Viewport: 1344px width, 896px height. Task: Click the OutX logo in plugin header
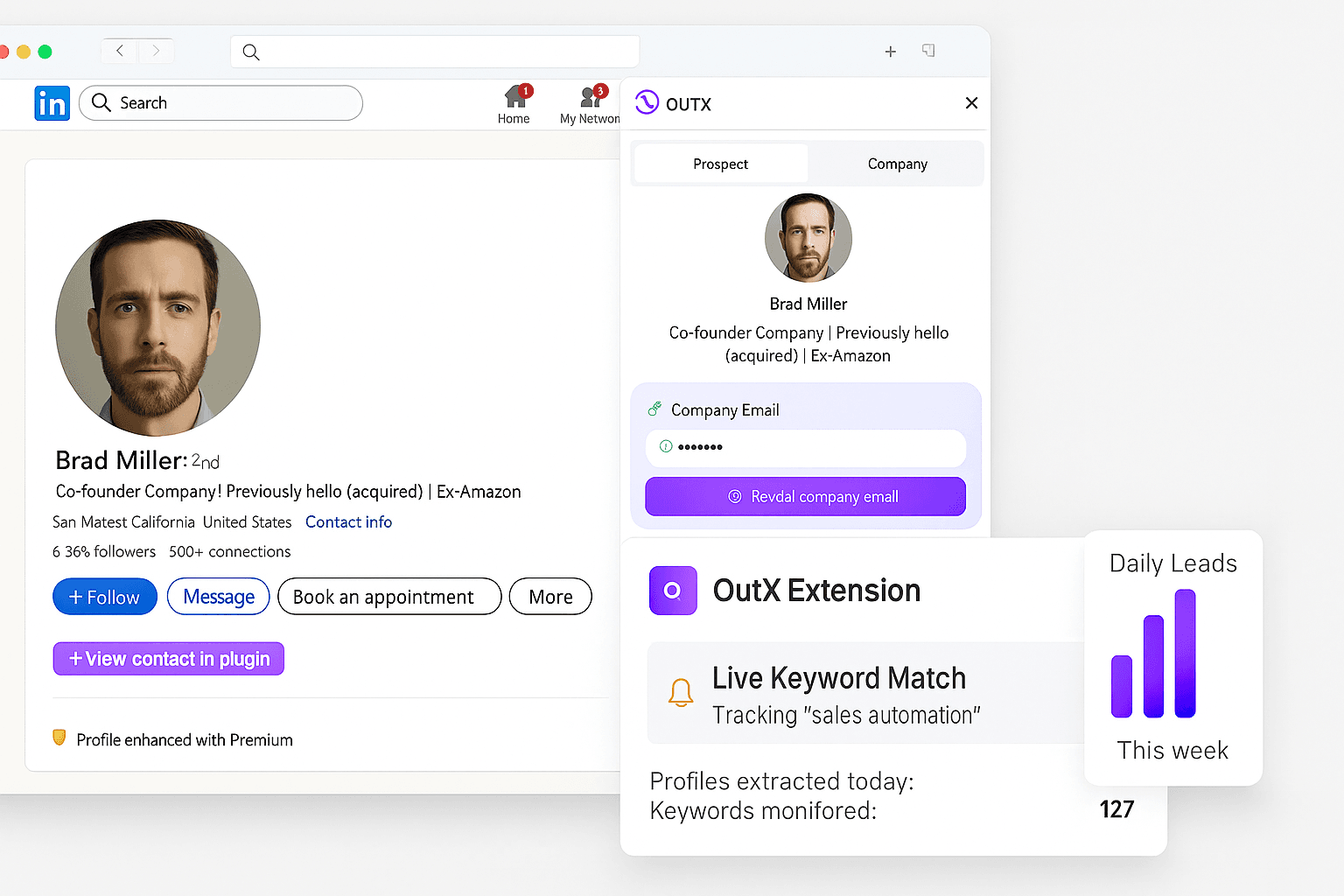(x=647, y=103)
